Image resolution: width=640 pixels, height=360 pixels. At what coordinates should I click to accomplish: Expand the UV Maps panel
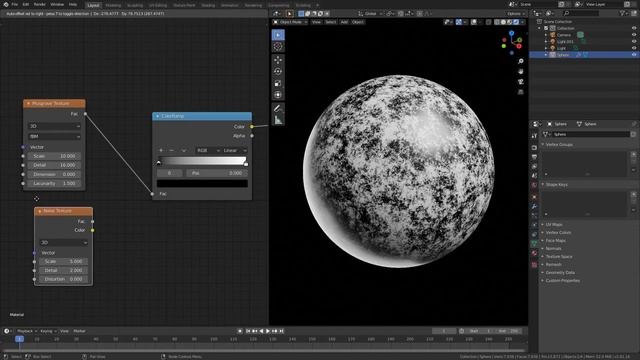[554, 224]
